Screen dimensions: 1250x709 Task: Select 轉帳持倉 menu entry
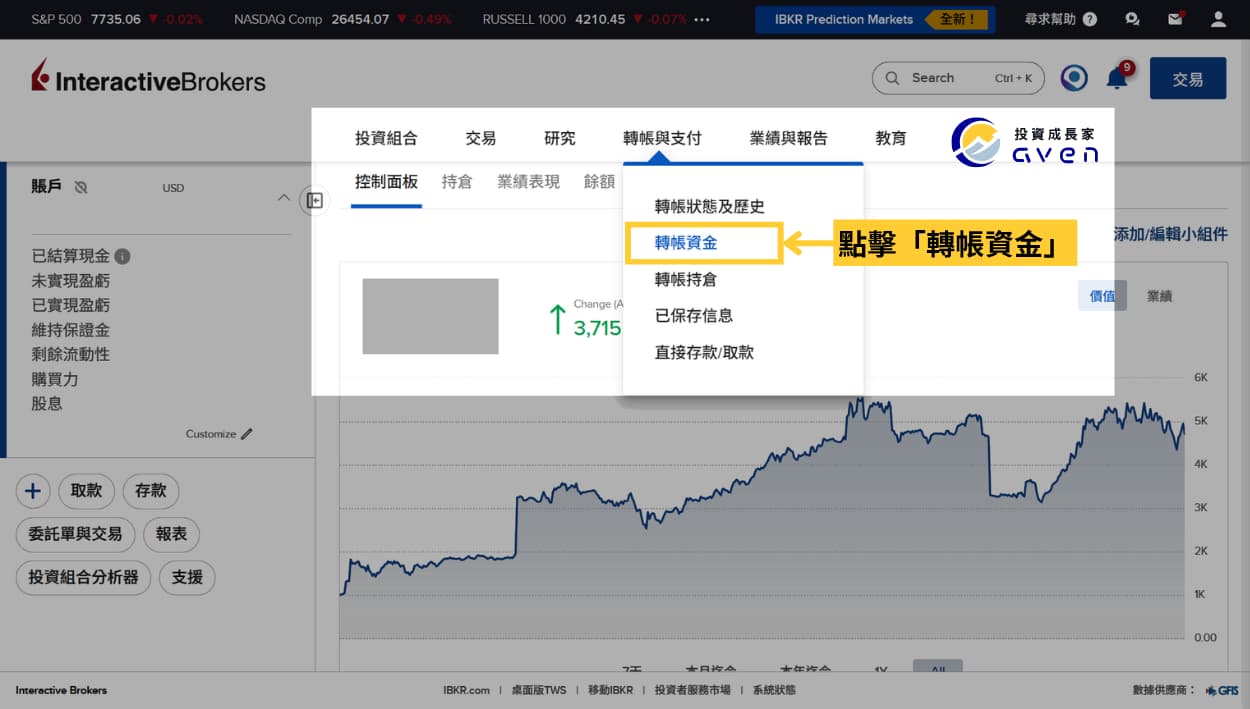click(x=686, y=279)
